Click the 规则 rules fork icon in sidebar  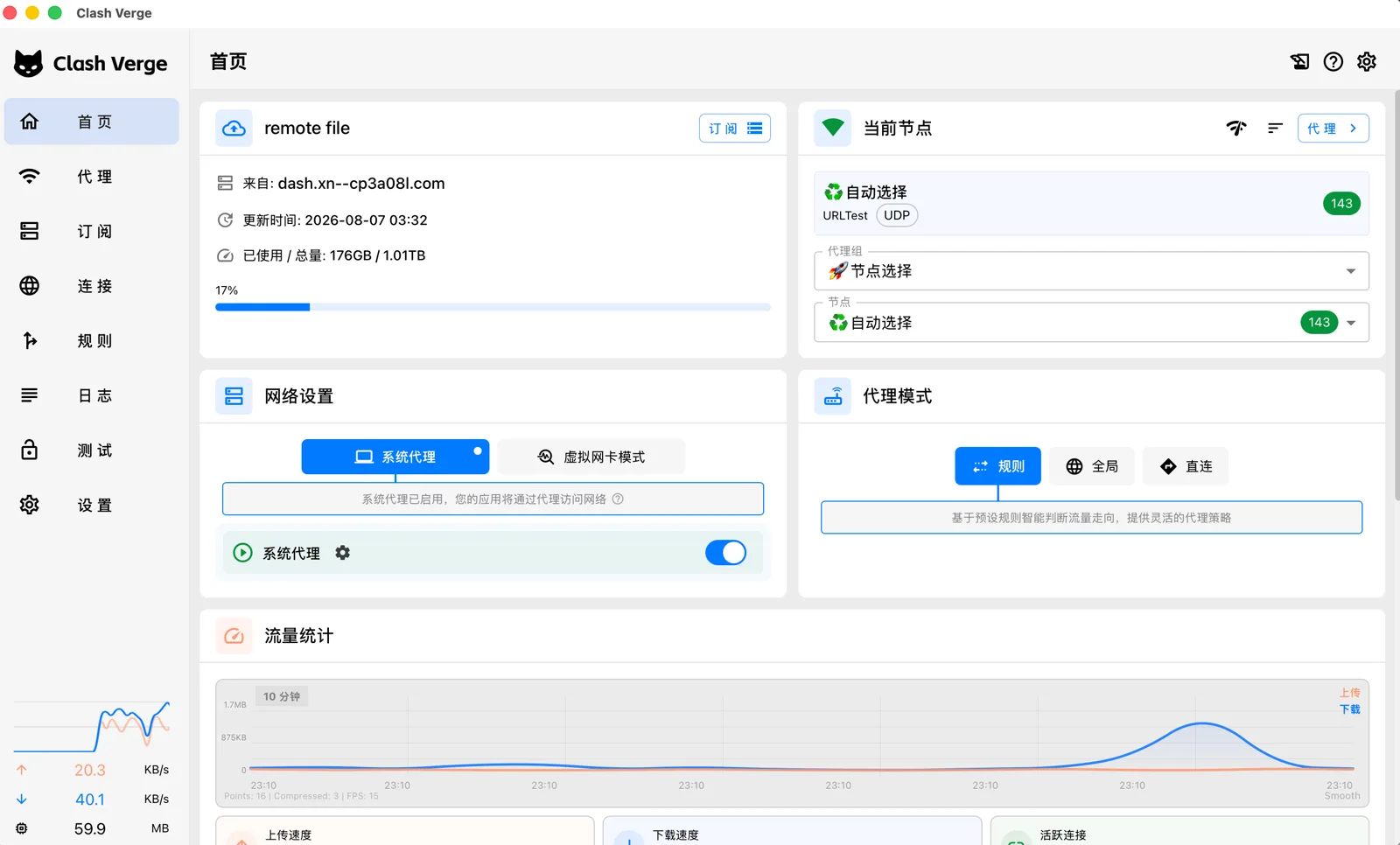coord(30,340)
